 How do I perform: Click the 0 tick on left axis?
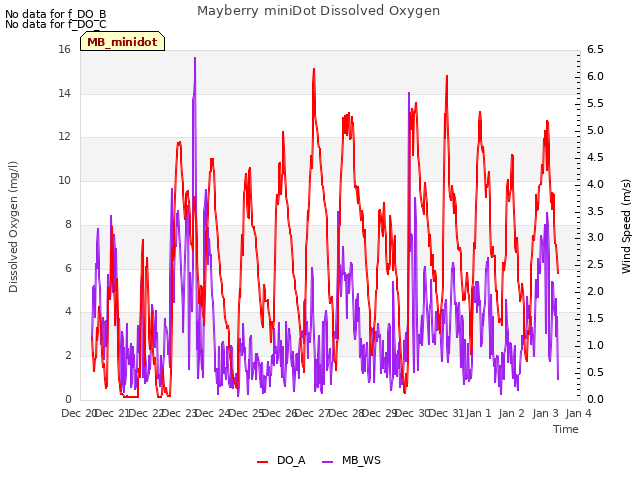[68, 399]
